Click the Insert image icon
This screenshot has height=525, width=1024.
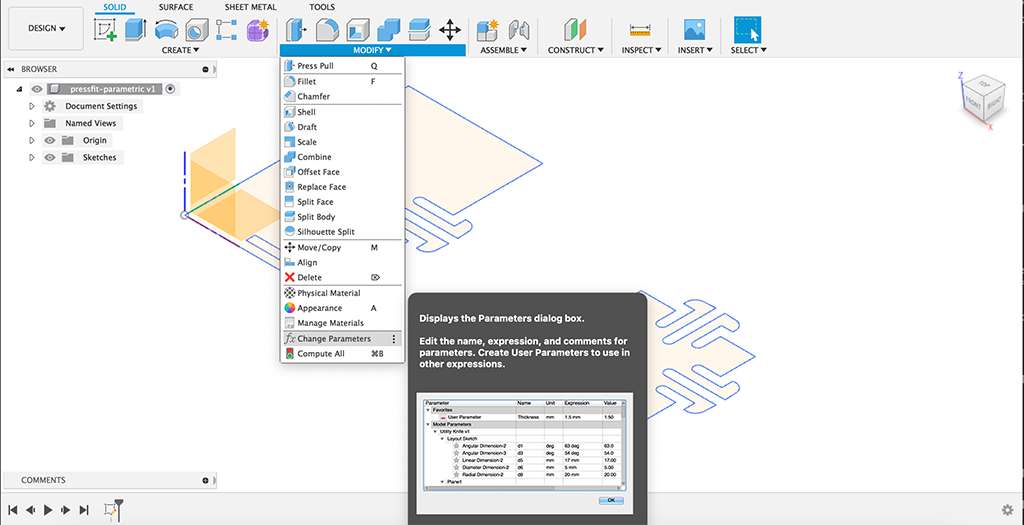694,30
